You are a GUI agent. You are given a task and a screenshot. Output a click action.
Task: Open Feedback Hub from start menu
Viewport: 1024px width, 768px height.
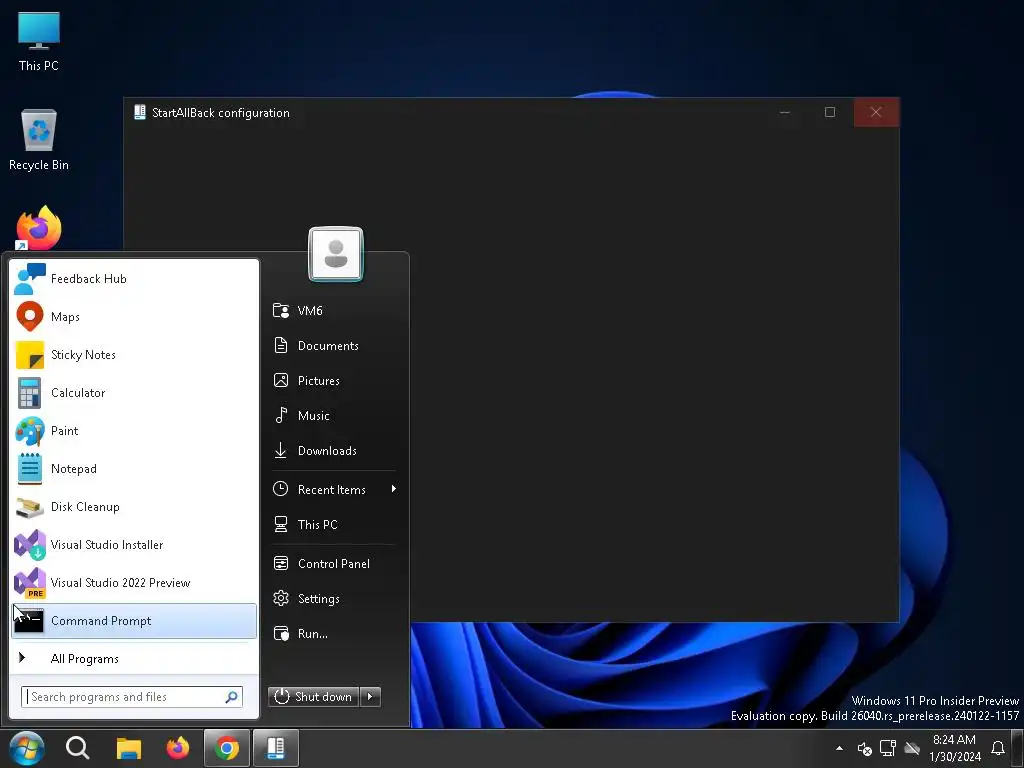coord(134,279)
